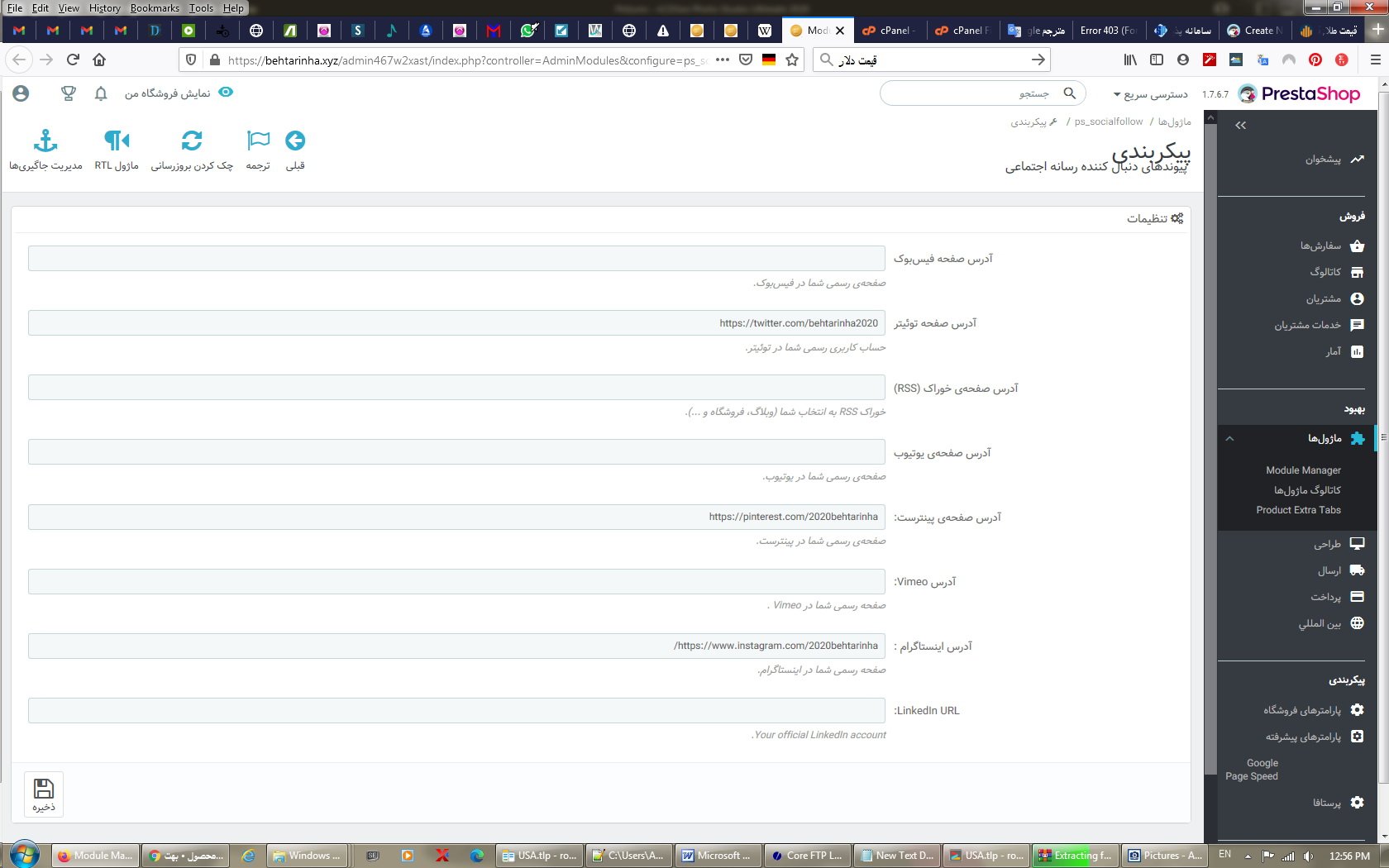This screenshot has width=1389, height=868.
Task: Click the LinkedIn URL input field
Action: (x=456, y=710)
